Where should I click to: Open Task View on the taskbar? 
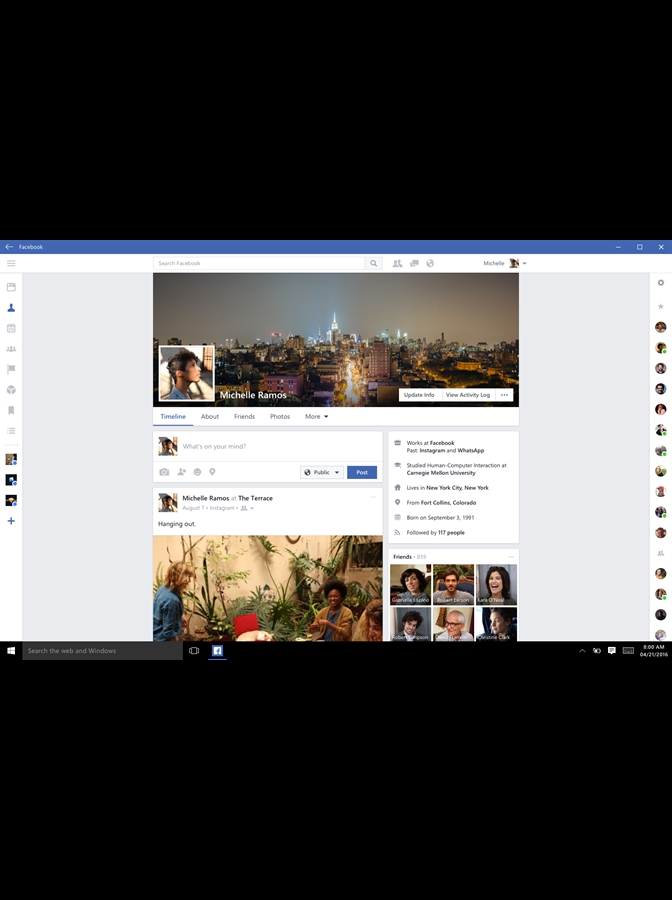click(x=194, y=650)
